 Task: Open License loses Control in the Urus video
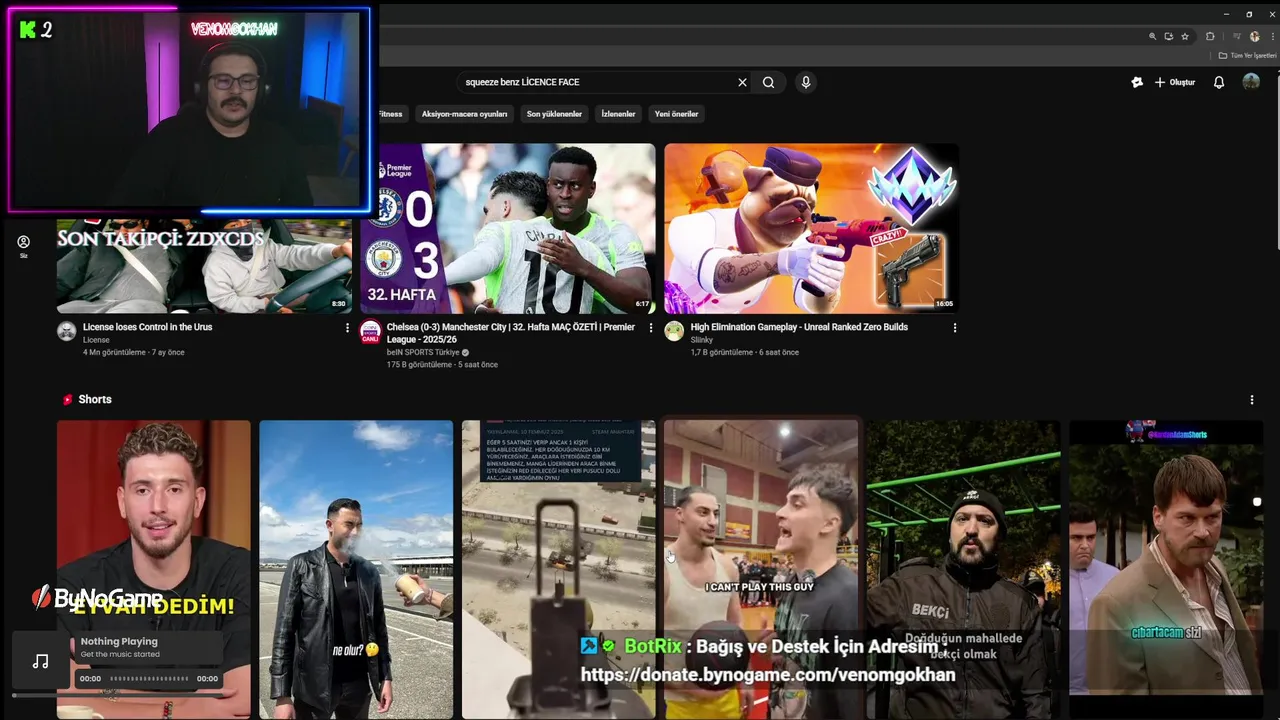point(204,265)
